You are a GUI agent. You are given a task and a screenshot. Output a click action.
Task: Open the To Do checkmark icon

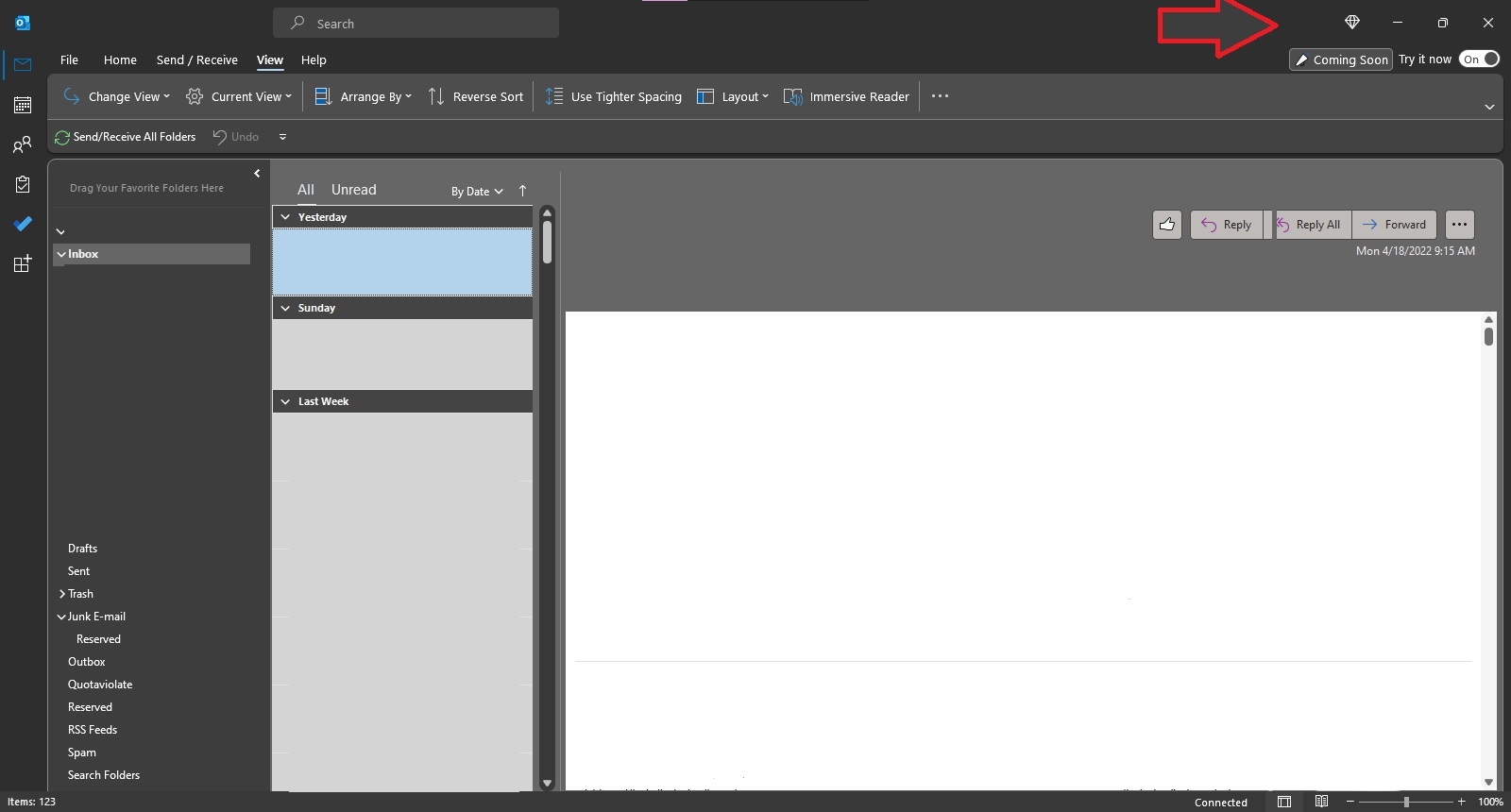[23, 224]
